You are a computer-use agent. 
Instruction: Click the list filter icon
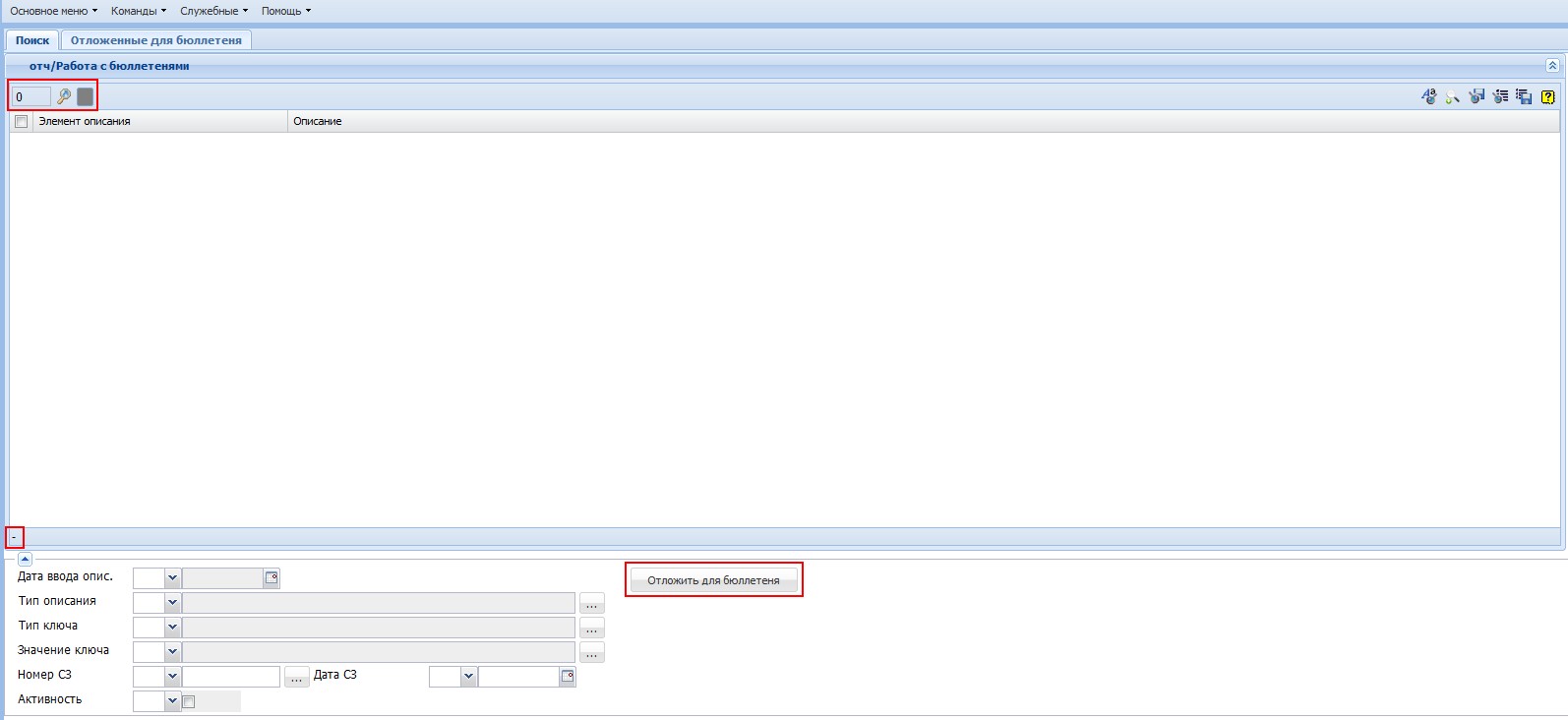pos(1500,96)
